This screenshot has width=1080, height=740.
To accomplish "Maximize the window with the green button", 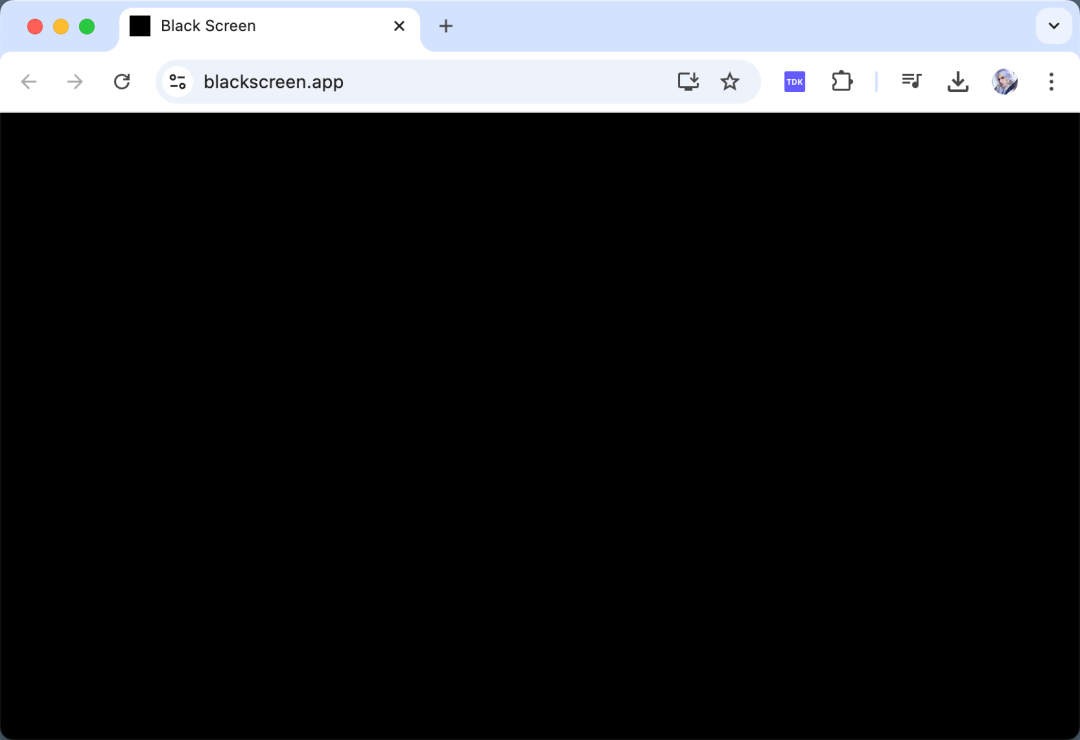I will tap(87, 27).
